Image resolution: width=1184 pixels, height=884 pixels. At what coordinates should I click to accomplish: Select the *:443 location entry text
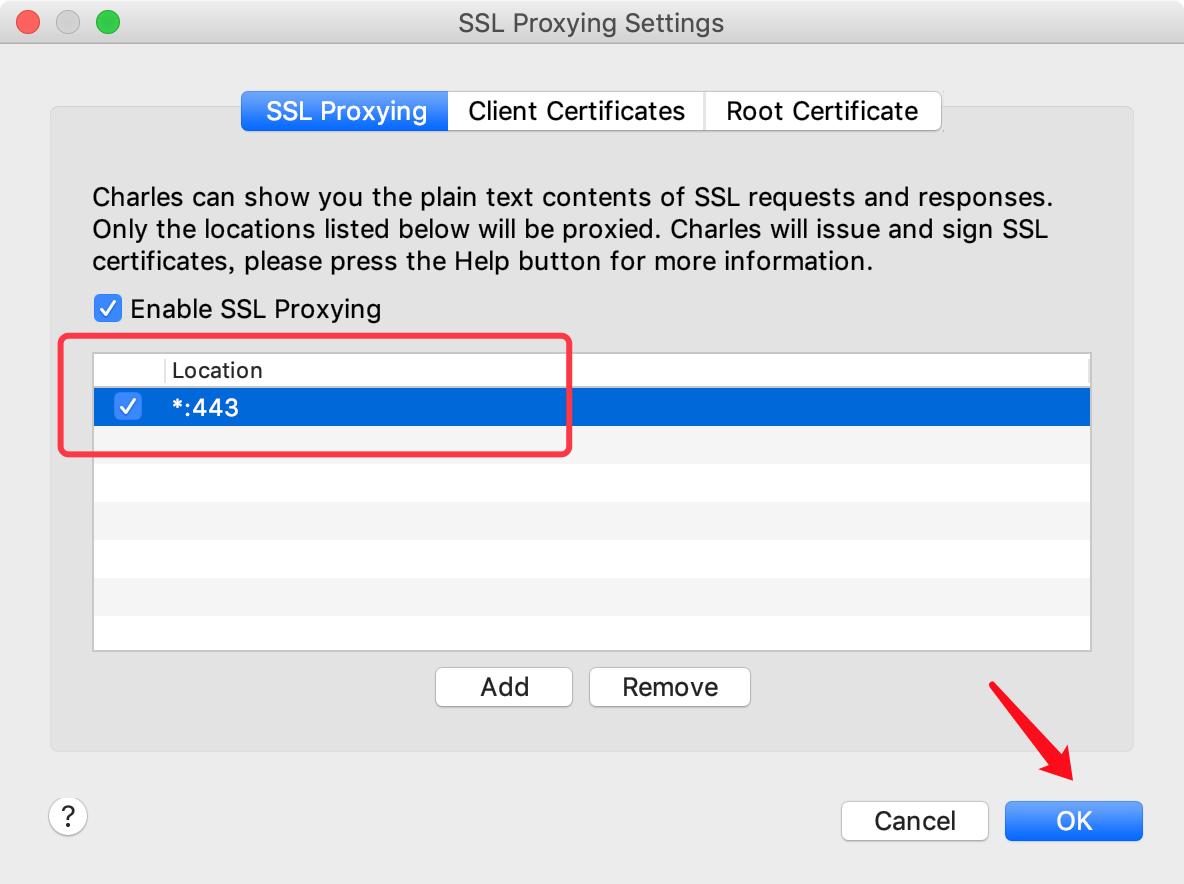coord(205,407)
